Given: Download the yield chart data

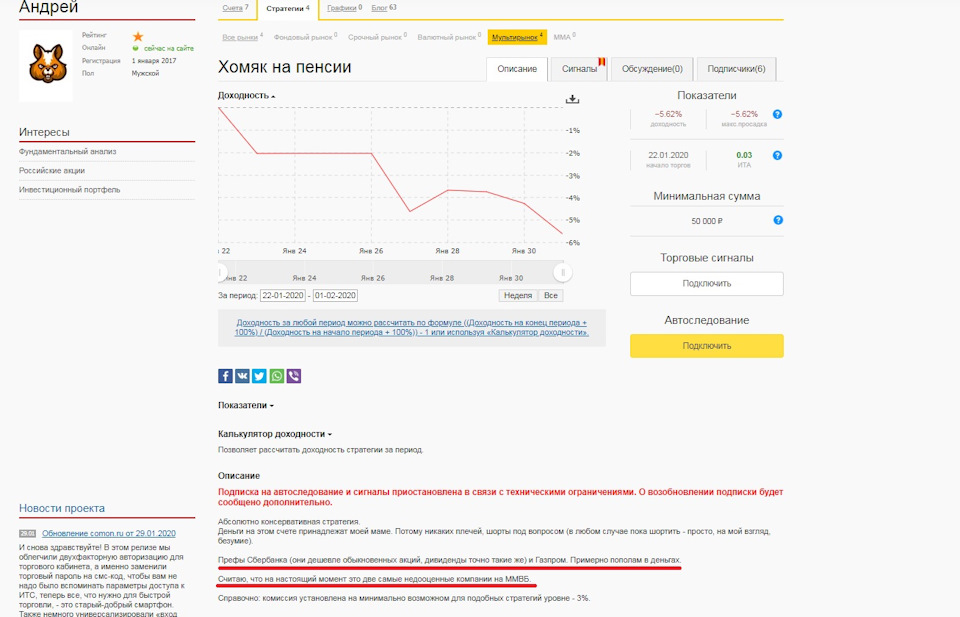Looking at the screenshot, I should [572, 99].
